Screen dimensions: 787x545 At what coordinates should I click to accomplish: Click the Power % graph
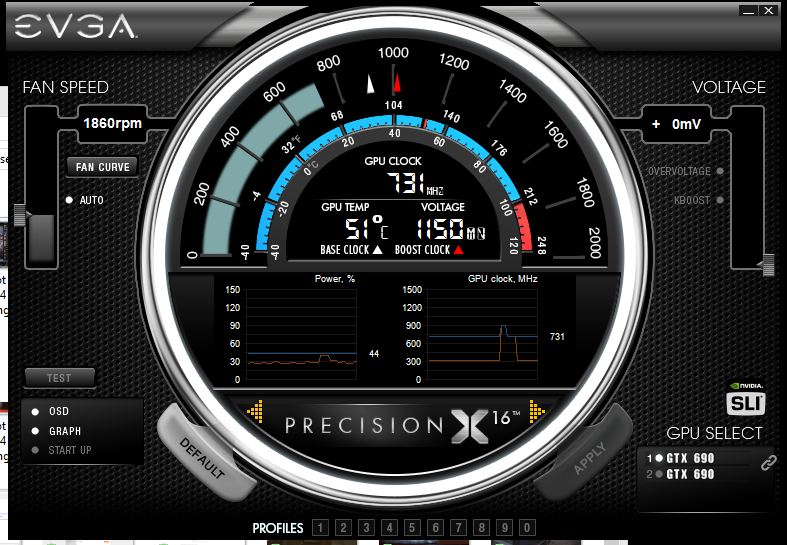pos(301,334)
